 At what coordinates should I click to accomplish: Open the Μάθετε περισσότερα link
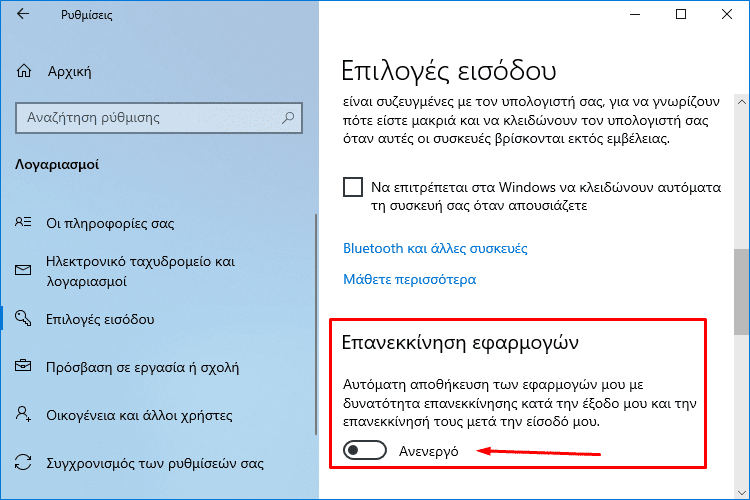(x=409, y=279)
